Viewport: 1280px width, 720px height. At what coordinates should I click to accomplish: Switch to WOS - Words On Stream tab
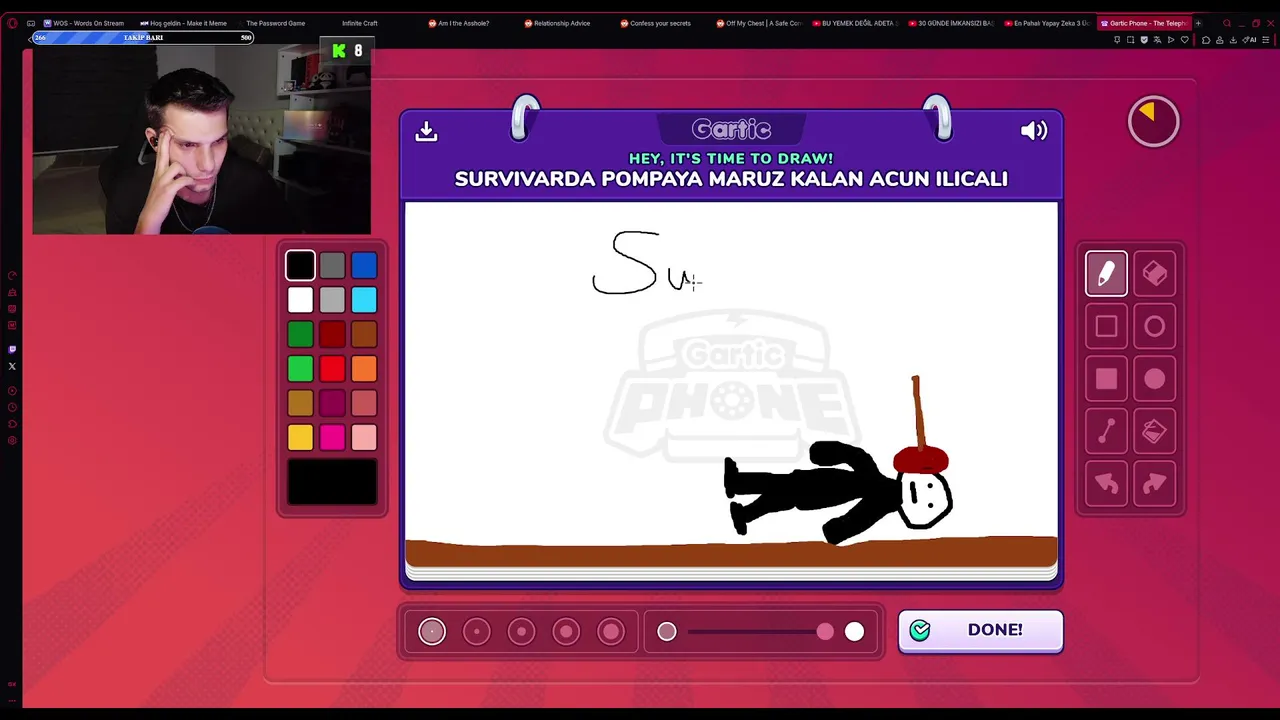tap(84, 23)
